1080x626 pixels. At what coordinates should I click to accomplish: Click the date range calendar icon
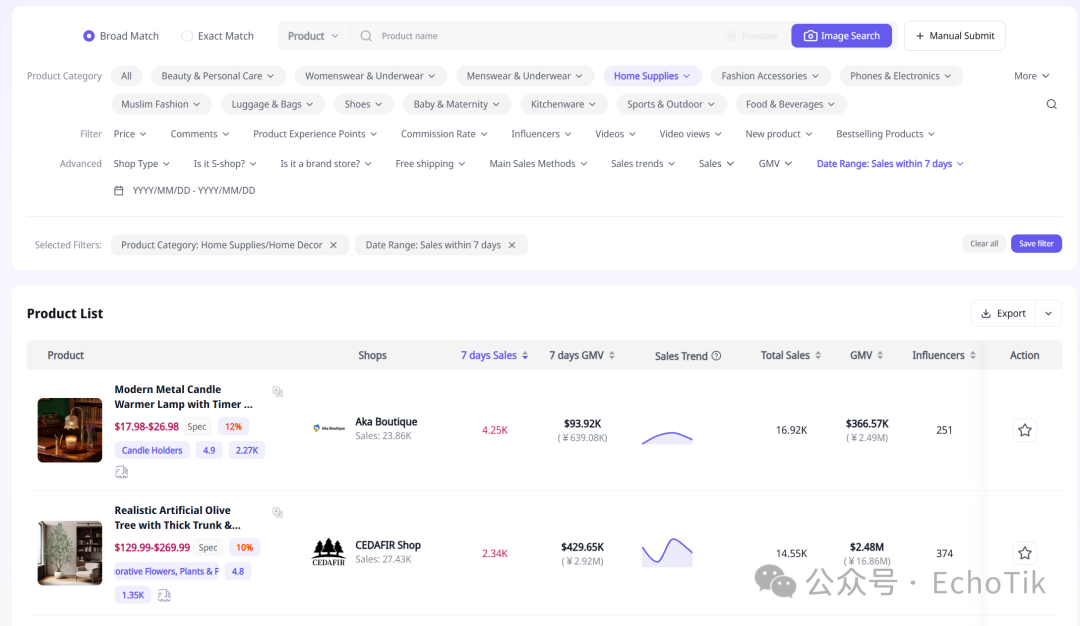pyautogui.click(x=118, y=191)
